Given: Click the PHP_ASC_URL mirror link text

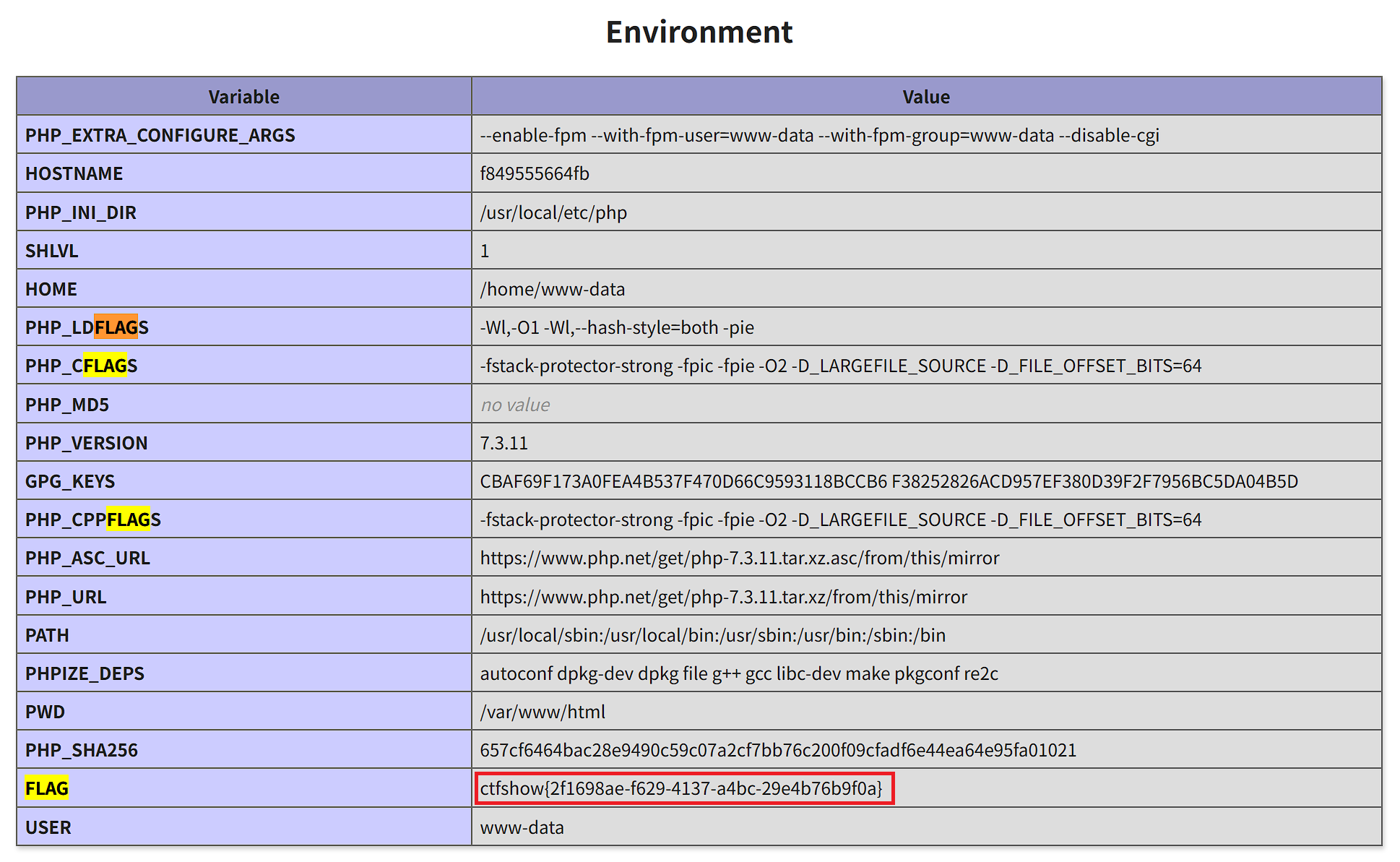Looking at the screenshot, I should [739, 558].
